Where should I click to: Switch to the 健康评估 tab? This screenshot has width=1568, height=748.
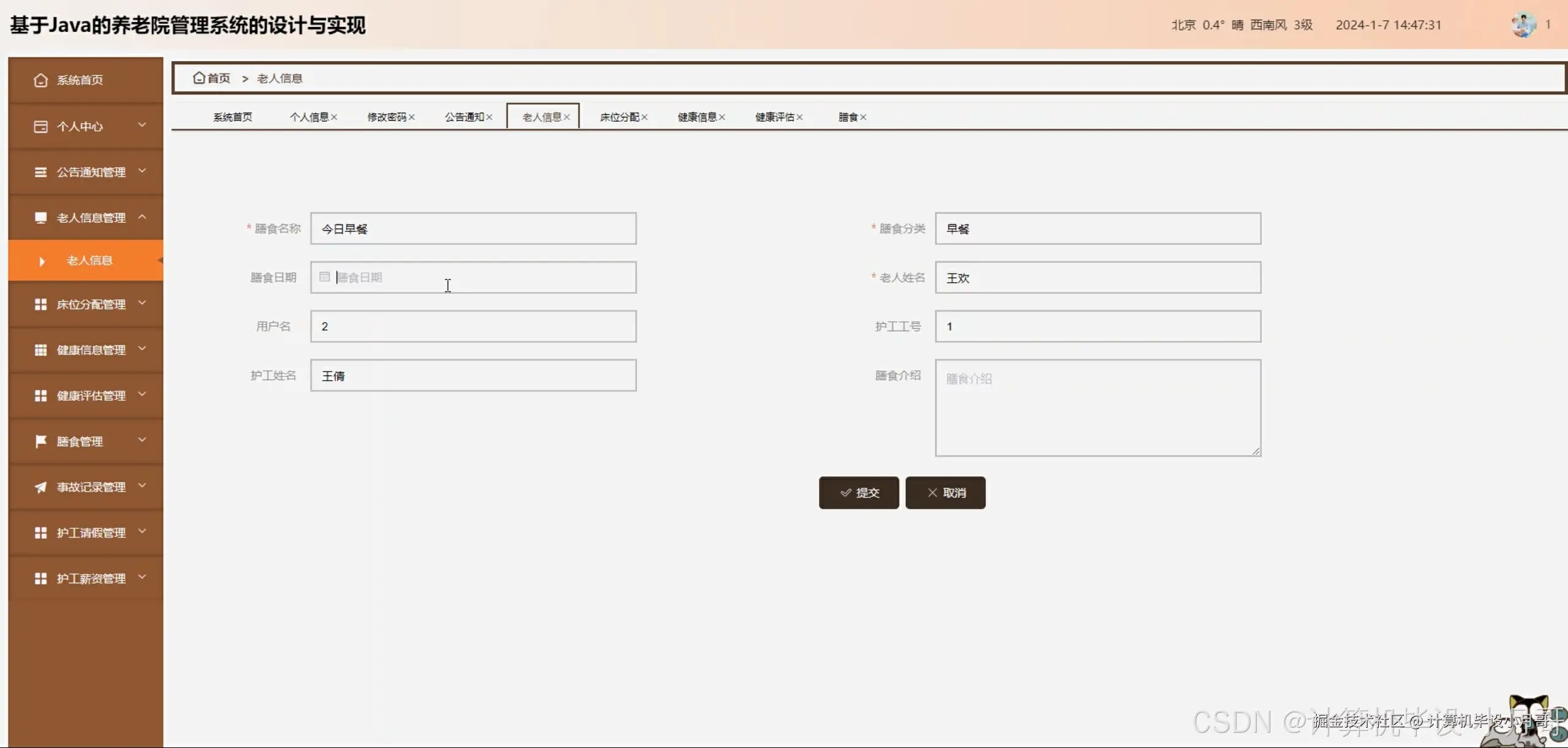pyautogui.click(x=775, y=116)
